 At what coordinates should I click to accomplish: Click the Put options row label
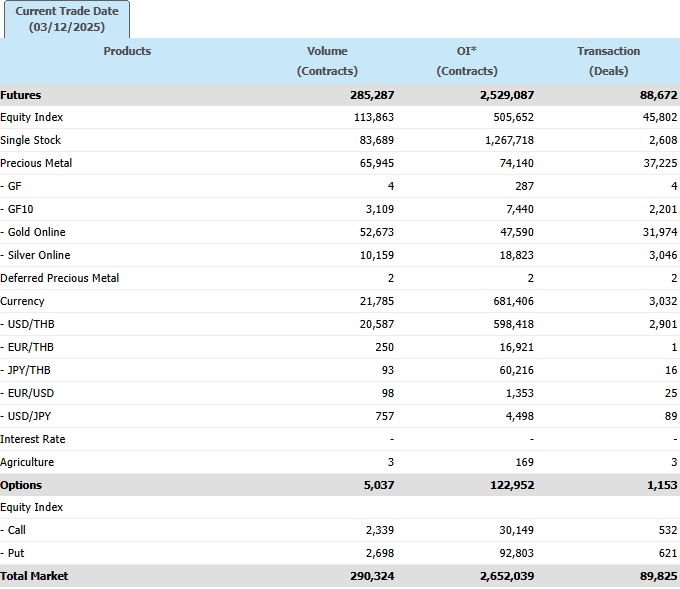click(x=13, y=553)
